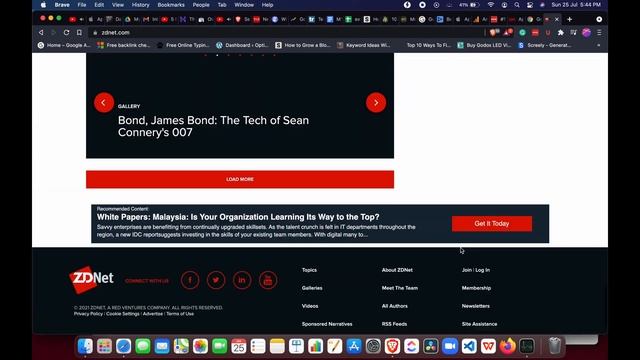Open Calendar app in Dock
The height and width of the screenshot is (360, 640).
point(239,346)
